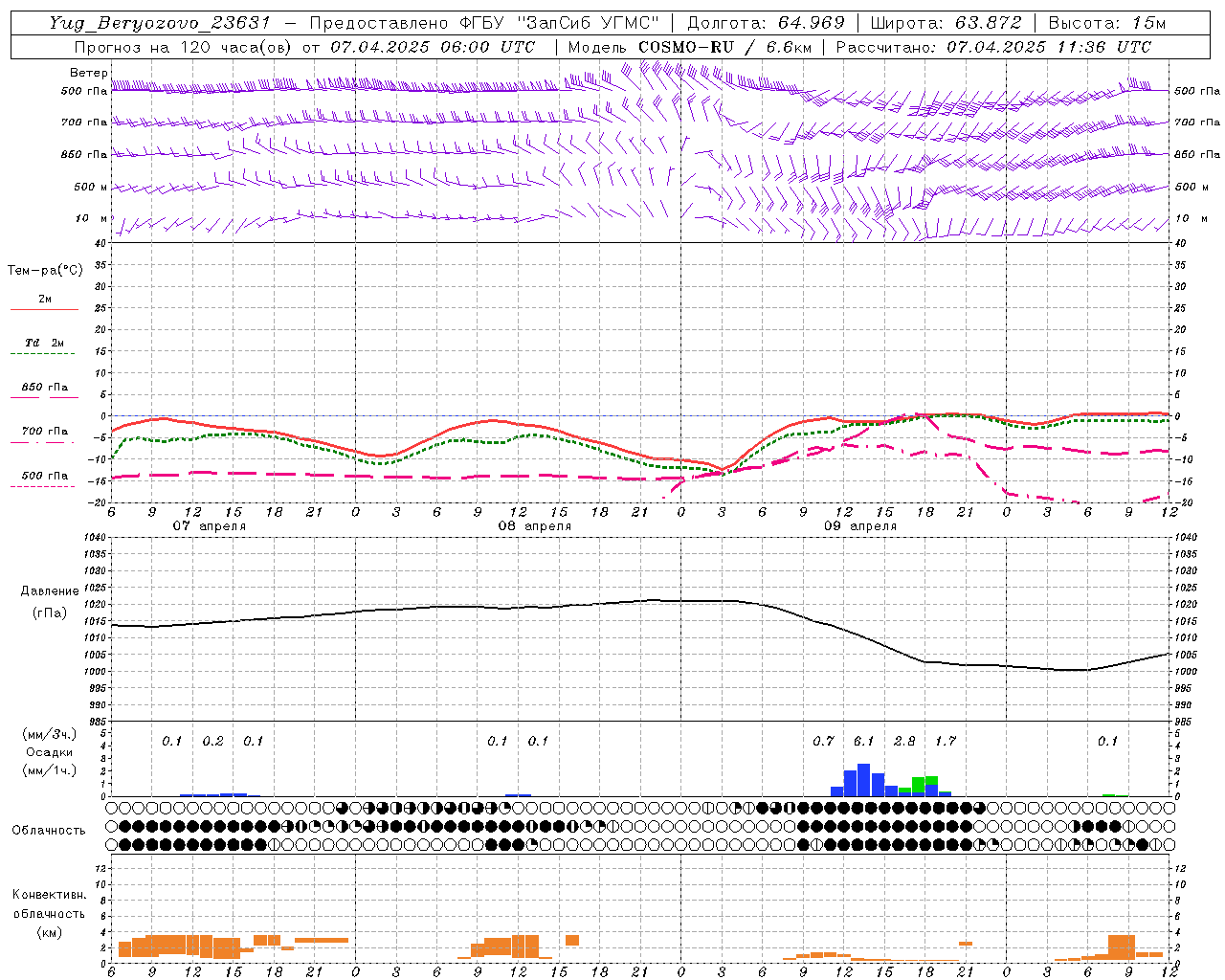This screenshot has height=980, width=1225.
Task: Click the Ветер wind panel label
Action: [x=89, y=73]
